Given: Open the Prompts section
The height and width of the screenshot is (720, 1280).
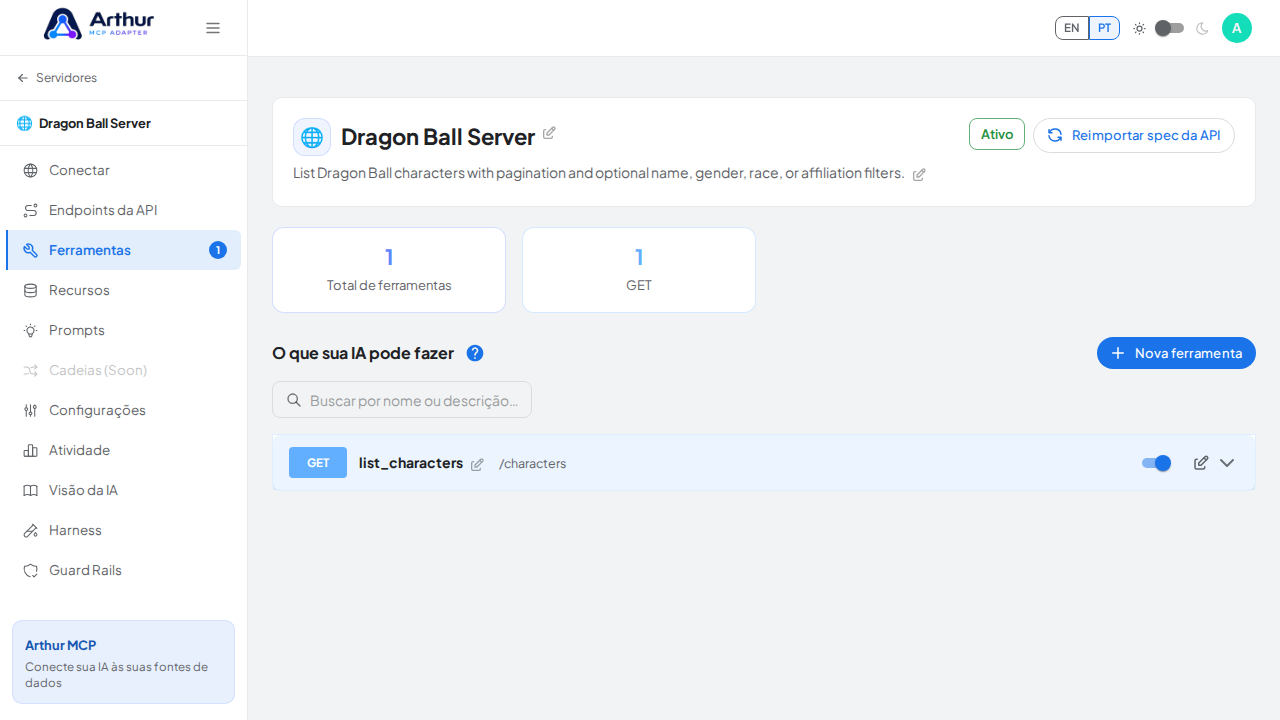Looking at the screenshot, I should (123, 330).
